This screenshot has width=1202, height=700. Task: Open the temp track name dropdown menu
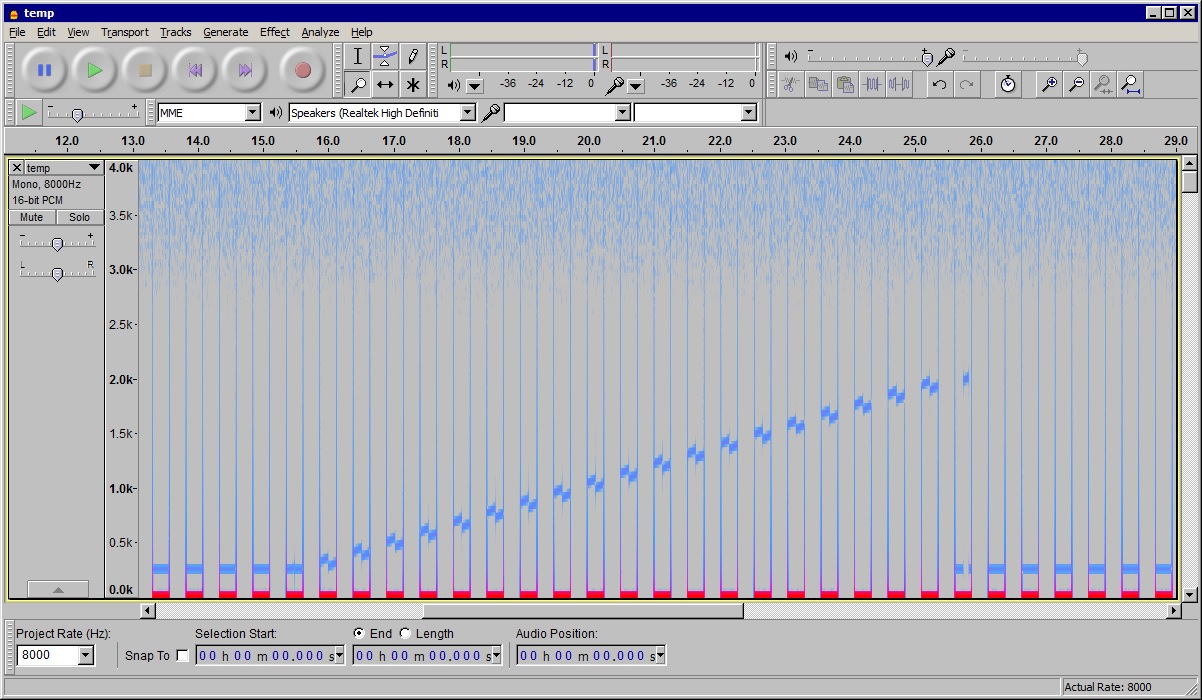[65, 168]
